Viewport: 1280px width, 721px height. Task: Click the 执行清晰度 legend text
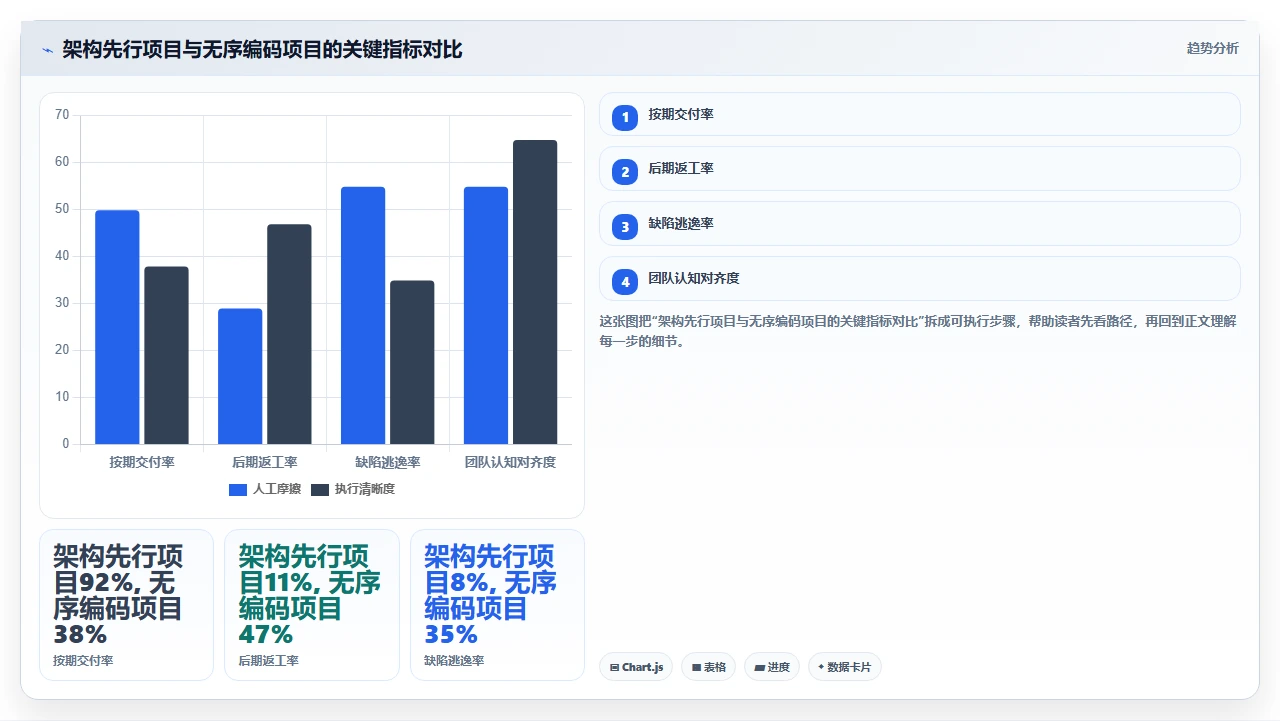365,490
